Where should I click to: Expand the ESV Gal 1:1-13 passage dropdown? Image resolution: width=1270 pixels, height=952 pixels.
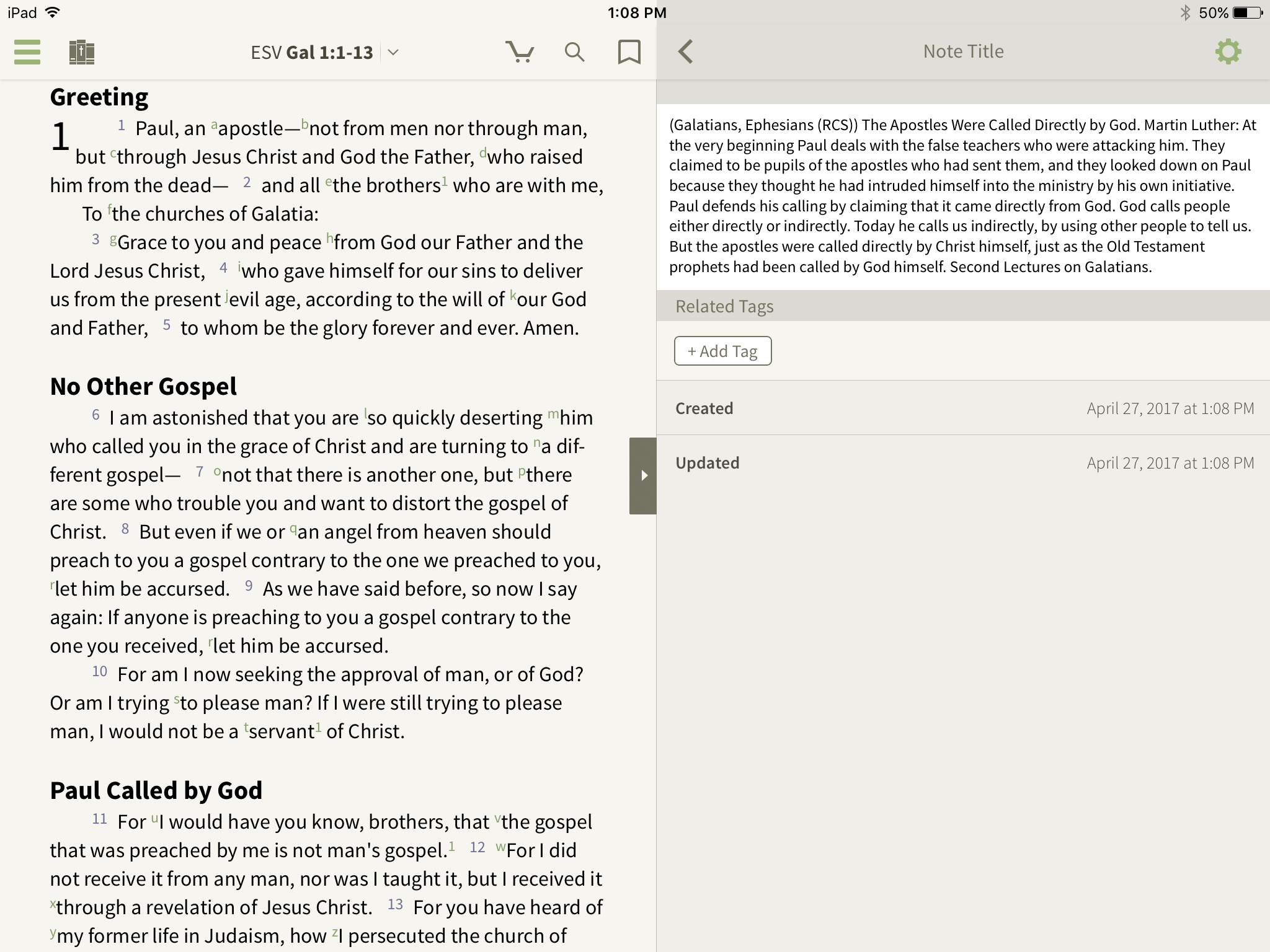tap(393, 53)
